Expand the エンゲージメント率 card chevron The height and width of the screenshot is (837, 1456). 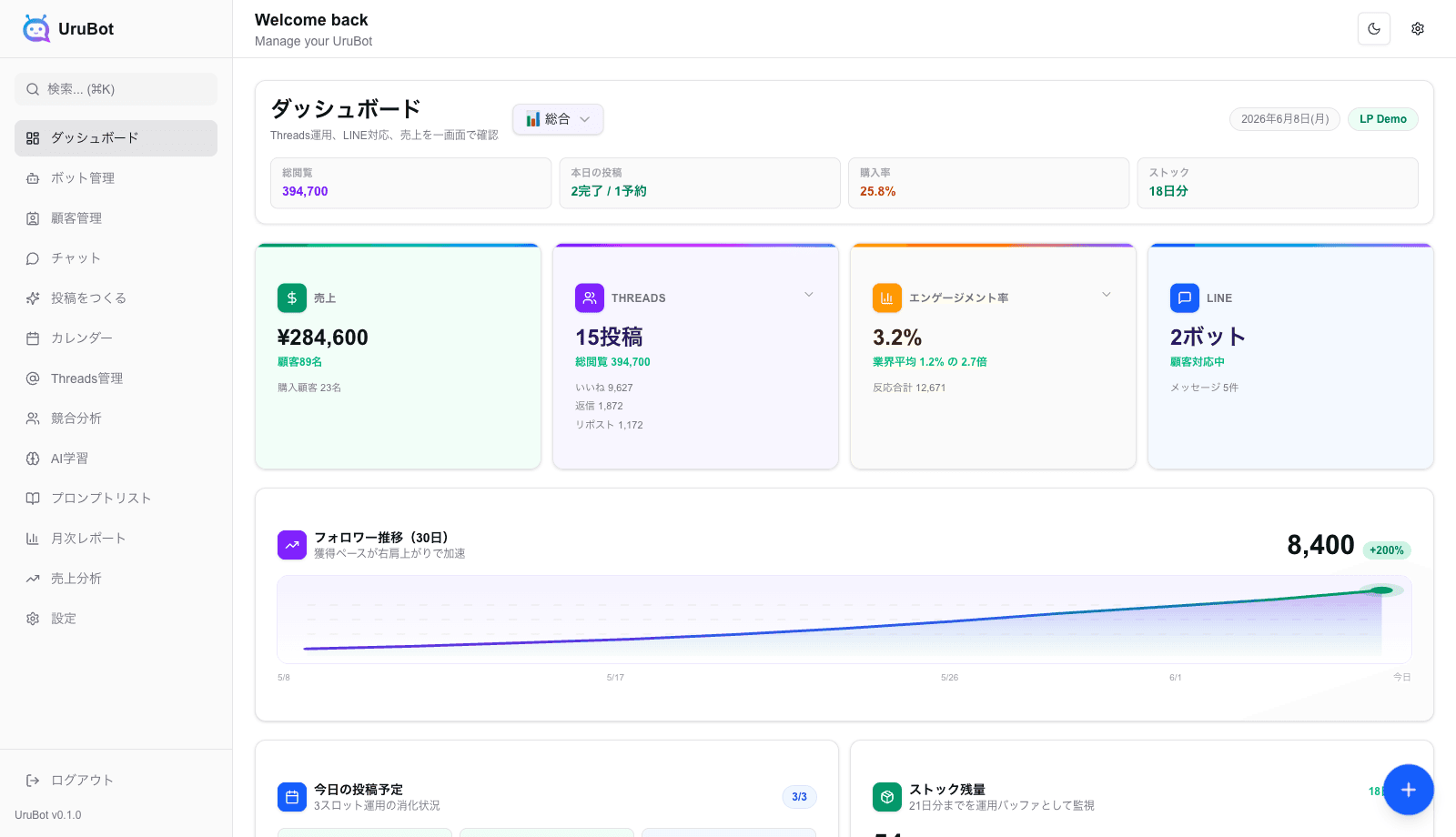(1107, 295)
